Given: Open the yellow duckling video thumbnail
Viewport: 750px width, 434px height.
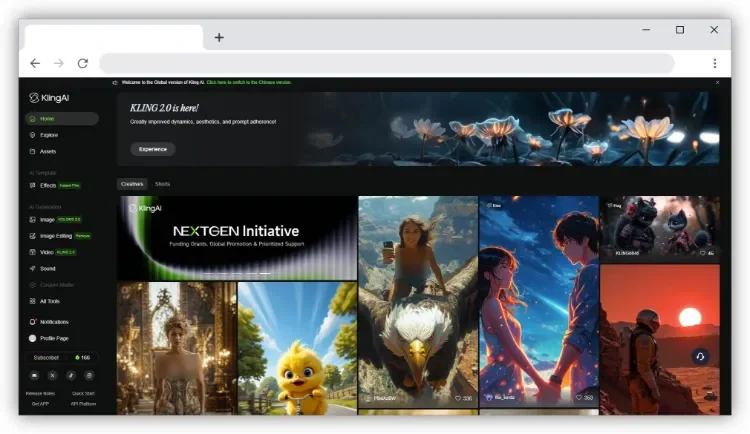Looking at the screenshot, I should [297, 348].
